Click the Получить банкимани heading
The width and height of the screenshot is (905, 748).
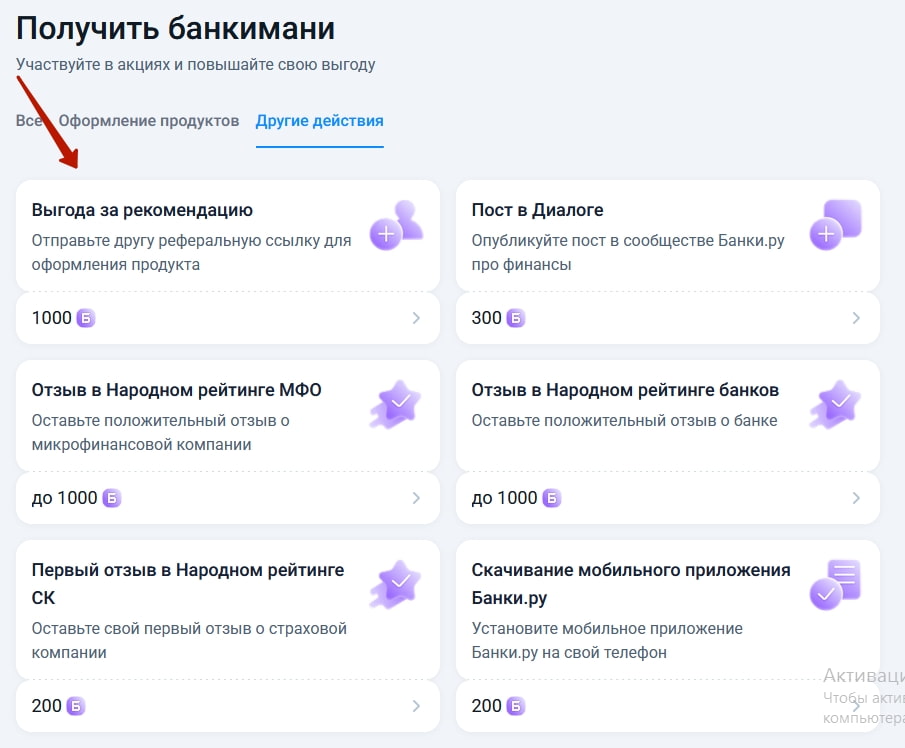(175, 28)
